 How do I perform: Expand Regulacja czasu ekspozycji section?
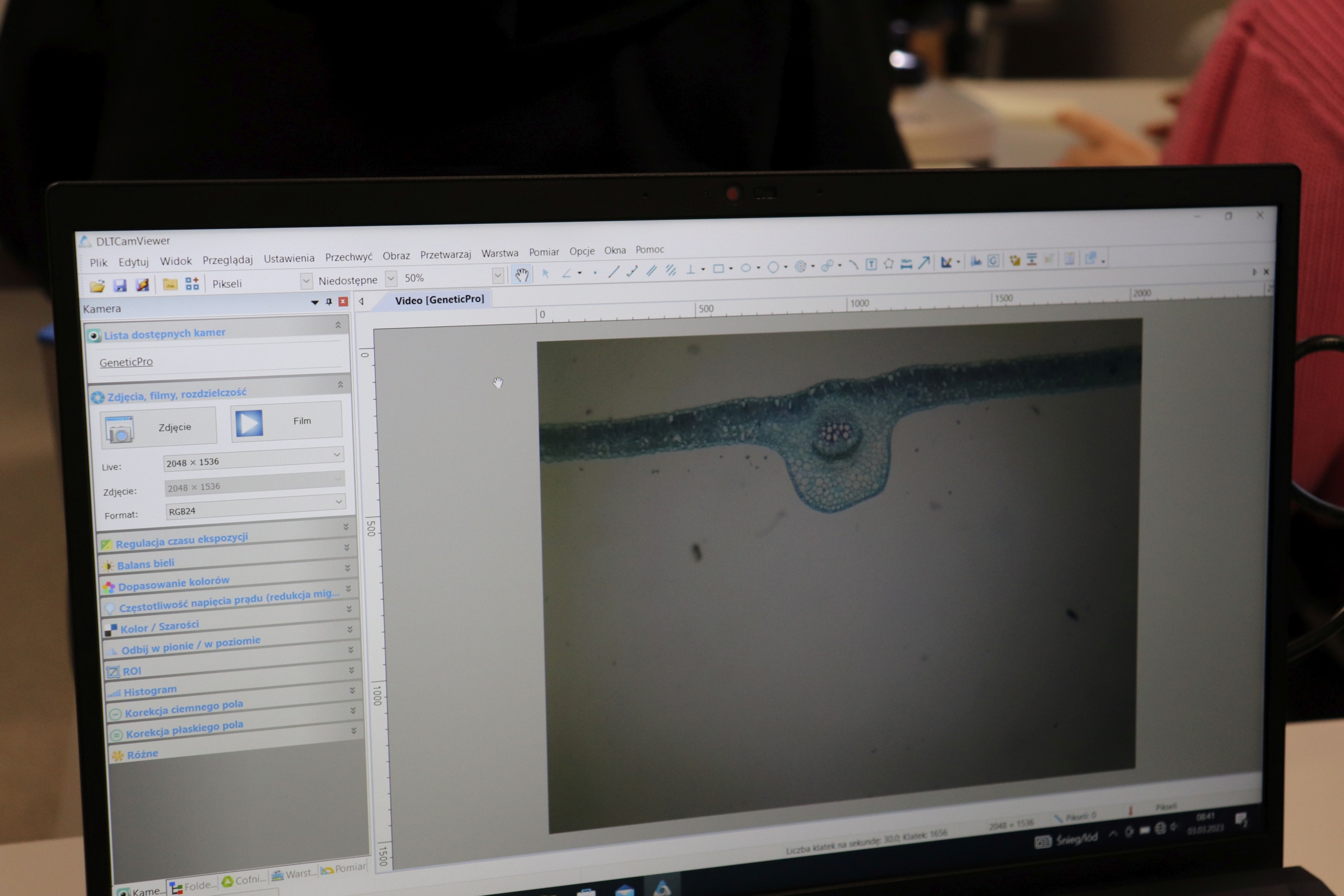pyautogui.click(x=346, y=527)
